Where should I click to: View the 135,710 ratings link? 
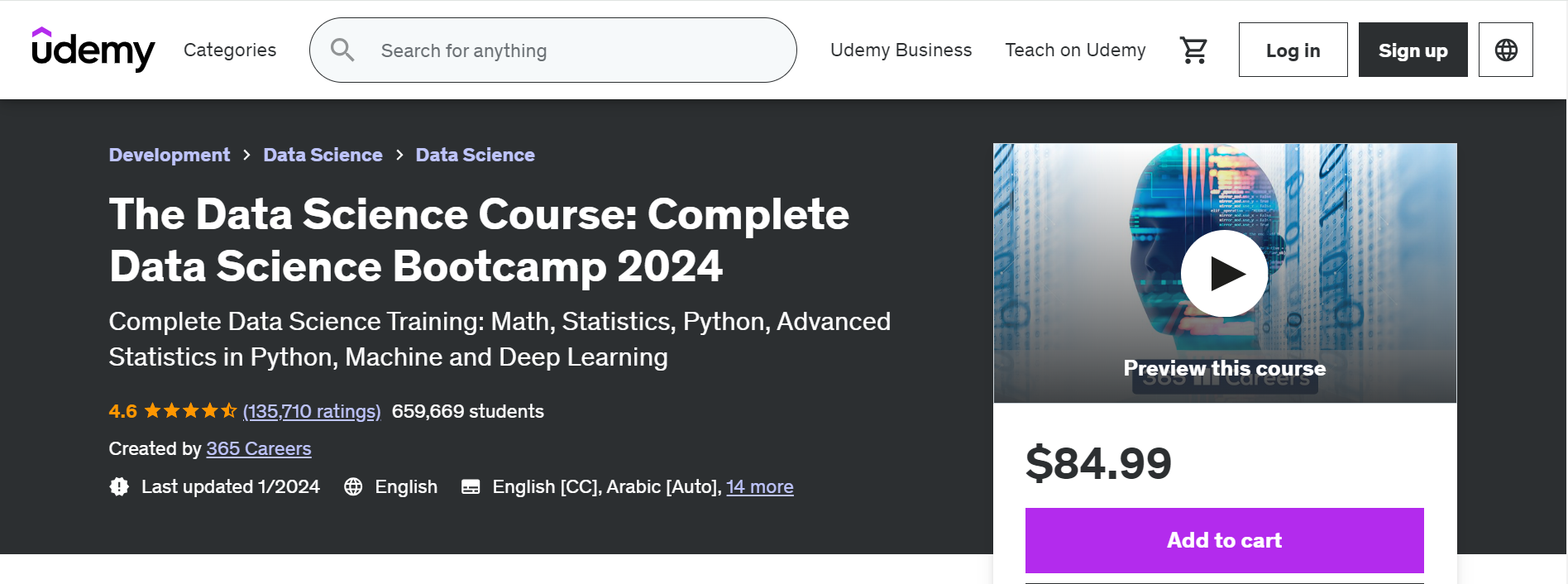(311, 411)
